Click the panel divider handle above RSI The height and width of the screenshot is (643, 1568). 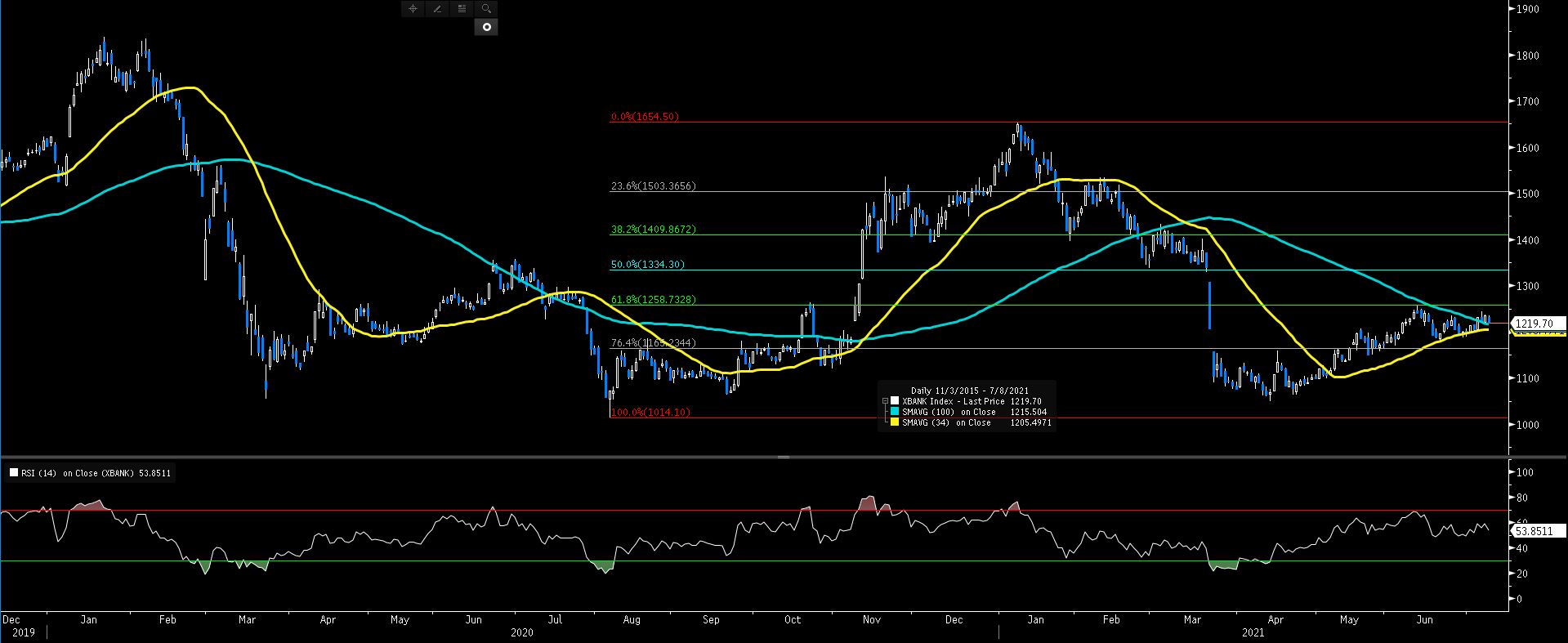point(784,457)
